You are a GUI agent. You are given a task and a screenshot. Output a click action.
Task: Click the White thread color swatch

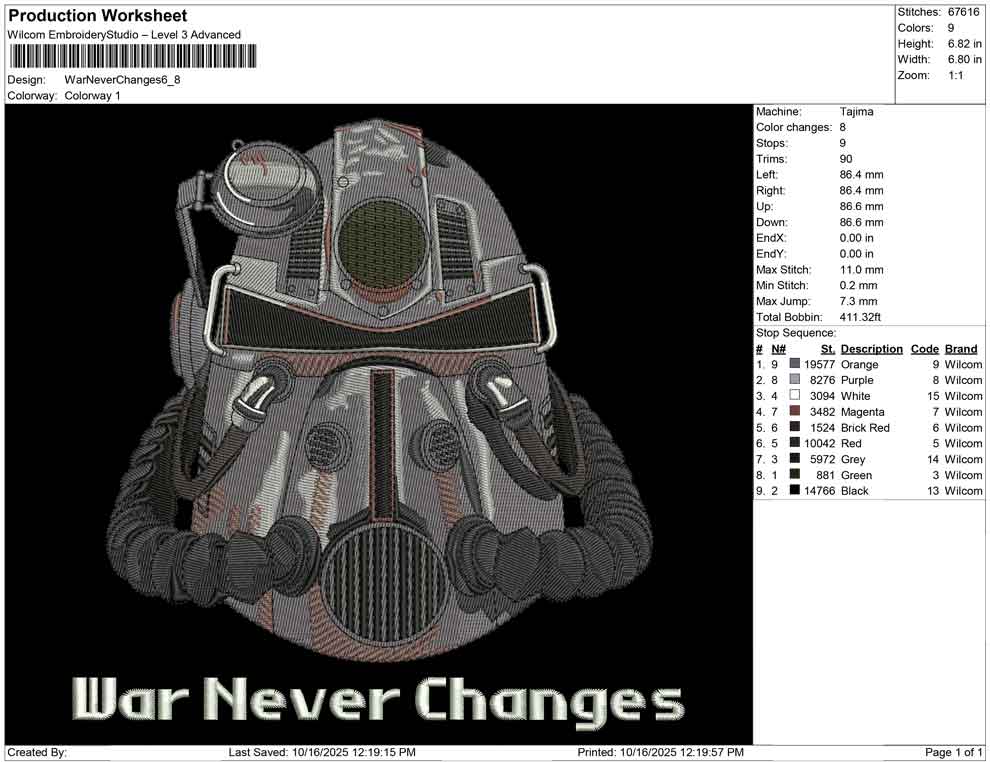tap(794, 395)
